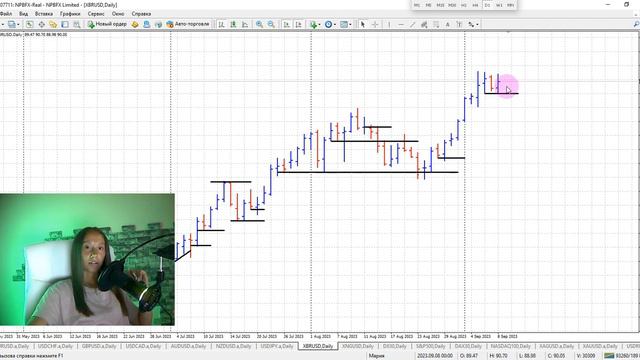
Task: Switch to USDCHF.a,Daily chart tab
Action: [x=55, y=346]
